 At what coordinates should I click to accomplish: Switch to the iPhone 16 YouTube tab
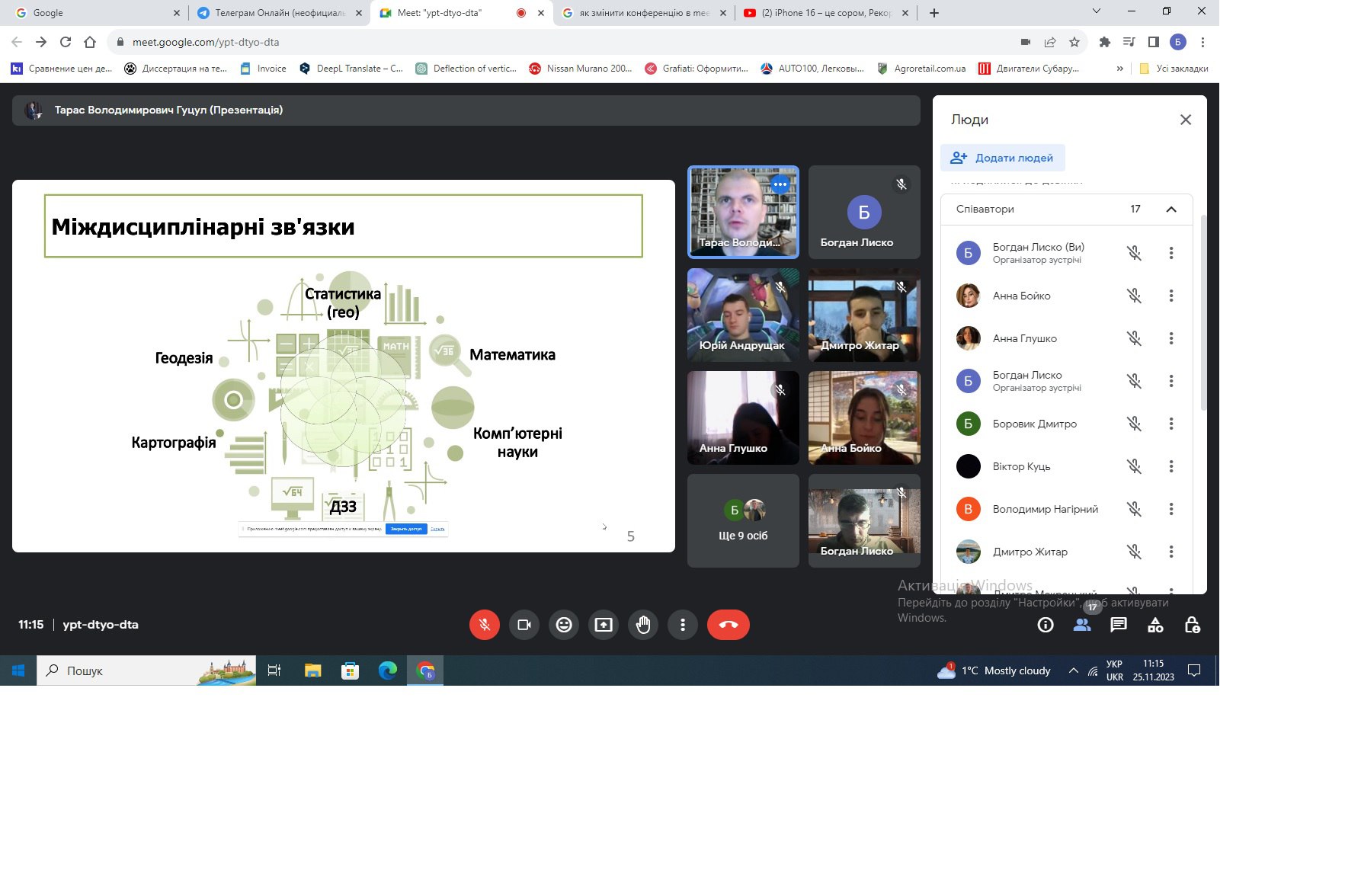tap(825, 13)
